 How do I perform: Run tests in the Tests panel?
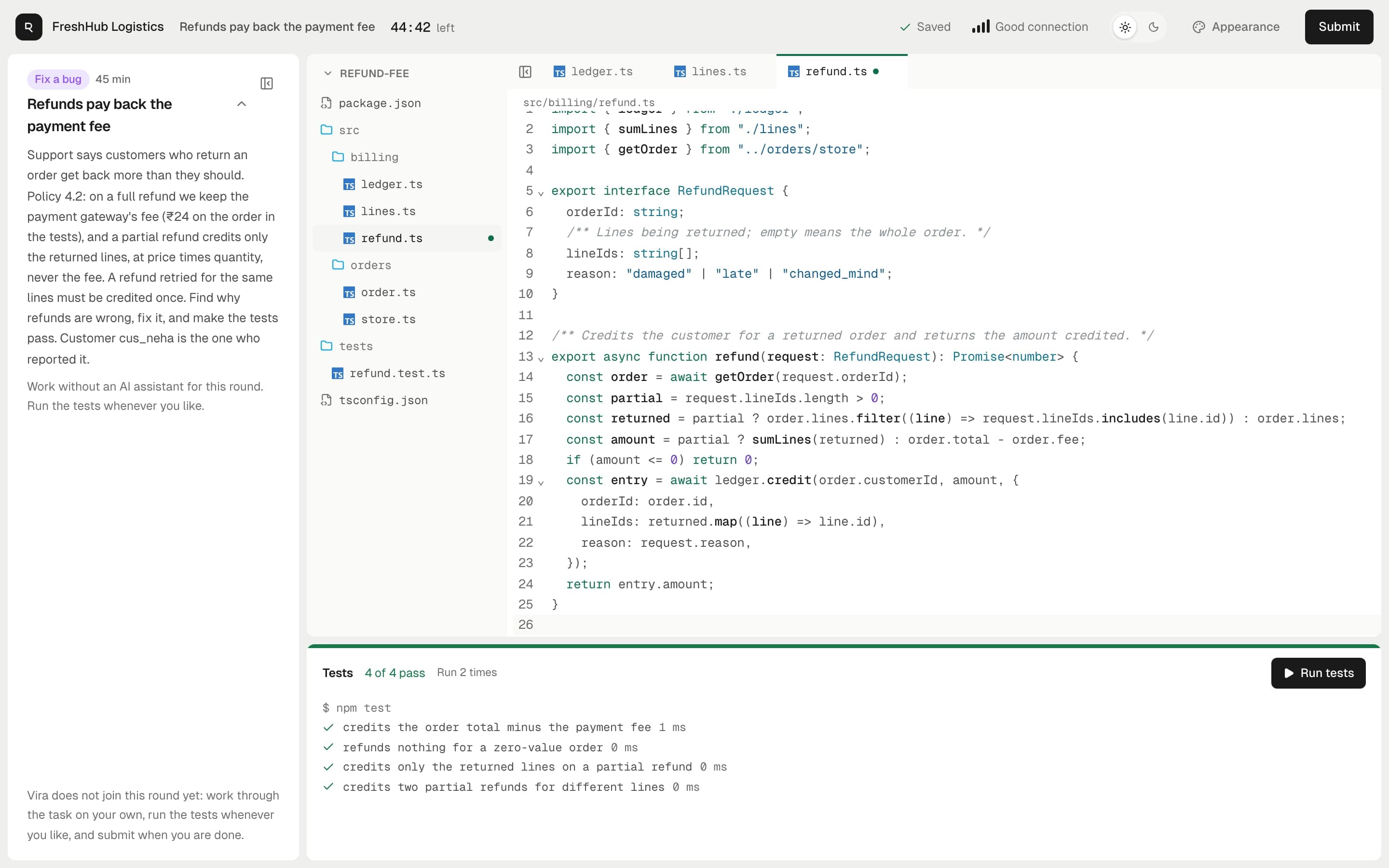click(1318, 673)
